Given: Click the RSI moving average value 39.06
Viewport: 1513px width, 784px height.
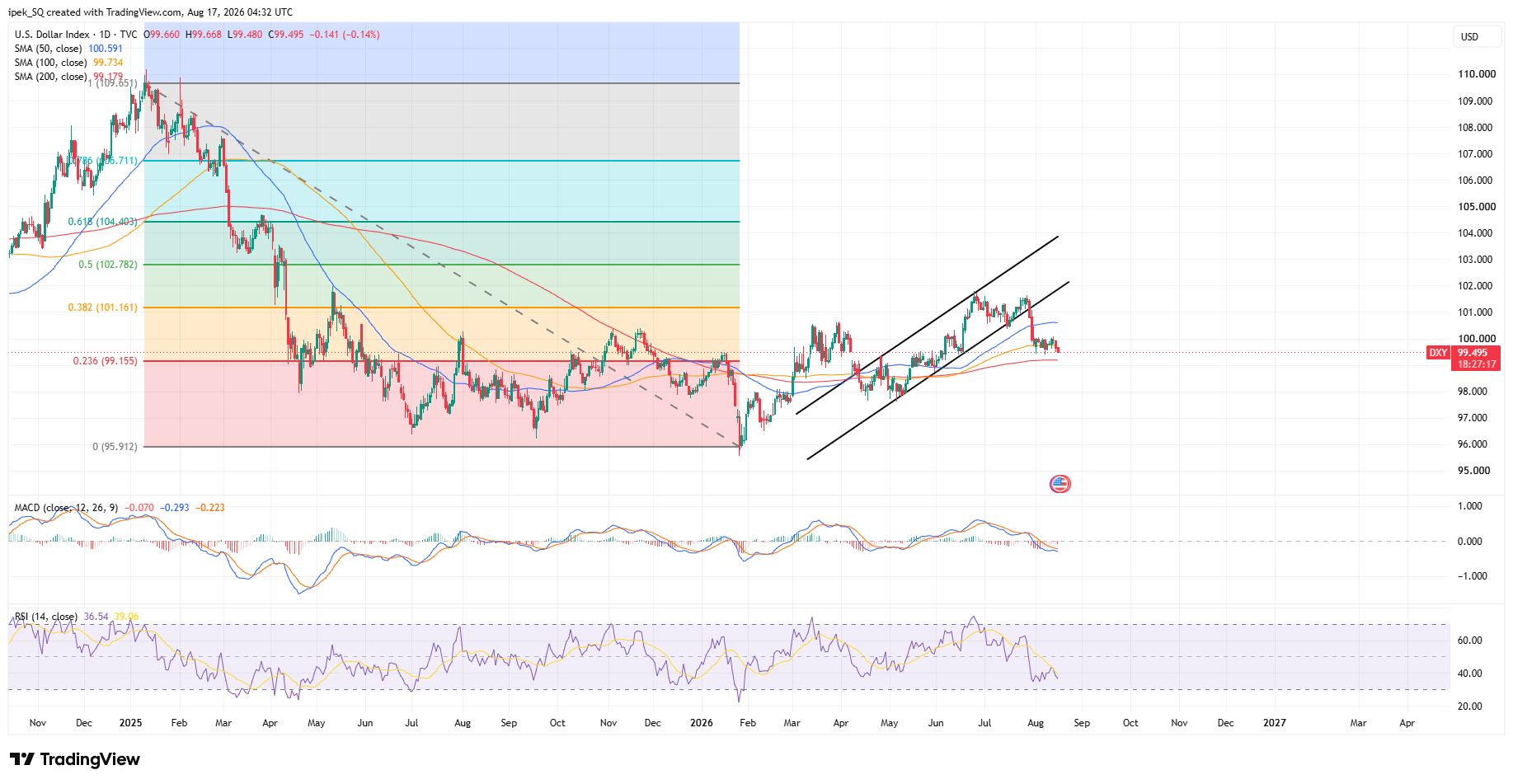Looking at the screenshot, I should pyautogui.click(x=126, y=617).
